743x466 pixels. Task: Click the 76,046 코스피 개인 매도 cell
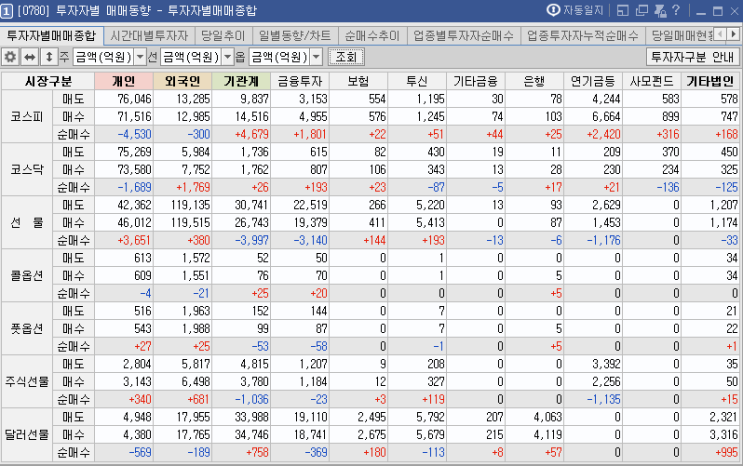(124, 99)
